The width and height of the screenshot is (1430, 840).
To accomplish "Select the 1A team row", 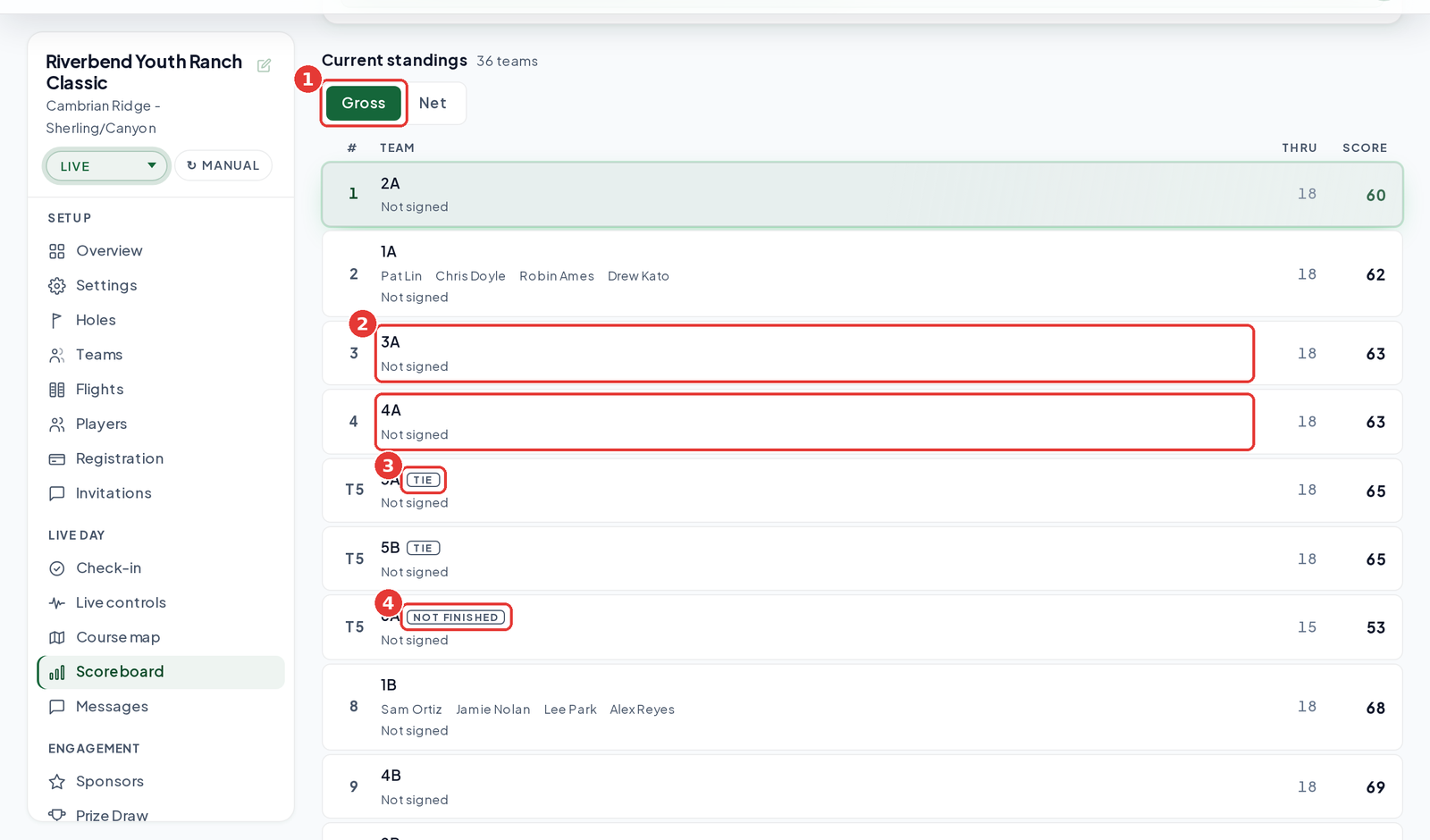I will coord(862,273).
